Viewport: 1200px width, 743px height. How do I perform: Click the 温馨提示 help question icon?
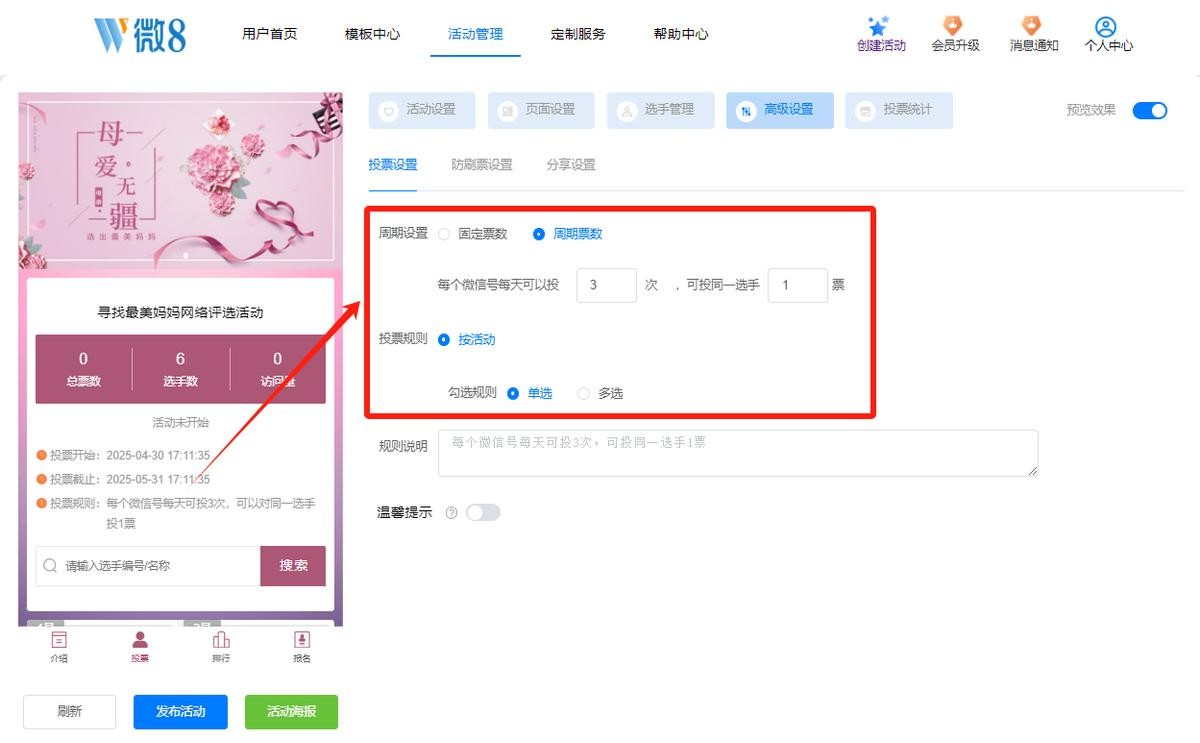click(x=451, y=513)
